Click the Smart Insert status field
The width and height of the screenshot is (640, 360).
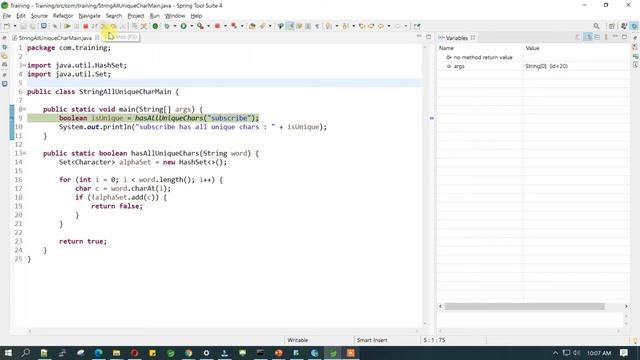point(372,340)
